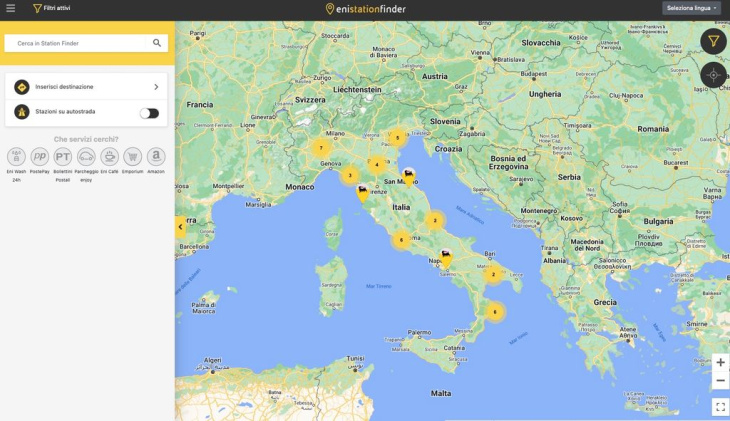Open station cluster 7 near Milano

pyautogui.click(x=321, y=148)
